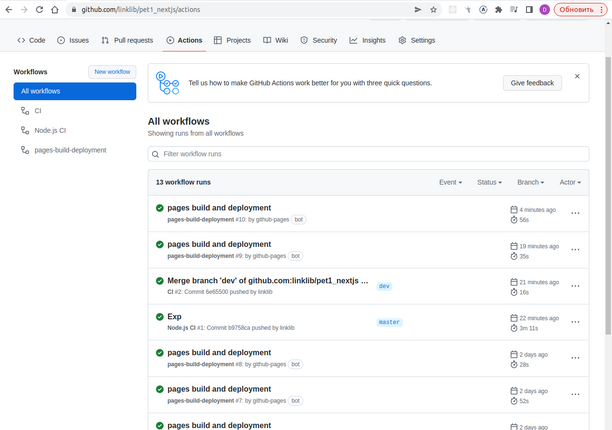
Task: Open the Actor filter dropdown
Action: pos(570,182)
